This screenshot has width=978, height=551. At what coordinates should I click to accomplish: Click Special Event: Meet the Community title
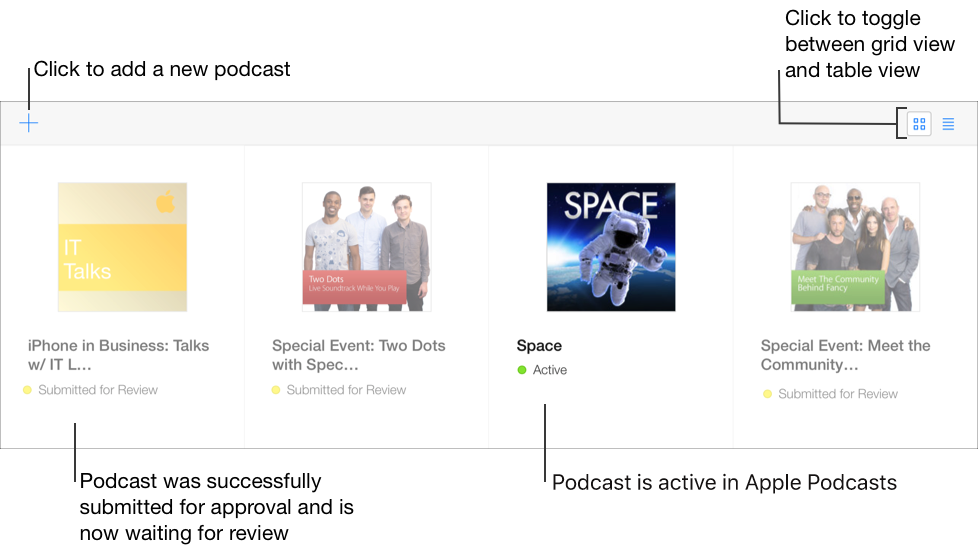pyautogui.click(x=845, y=355)
